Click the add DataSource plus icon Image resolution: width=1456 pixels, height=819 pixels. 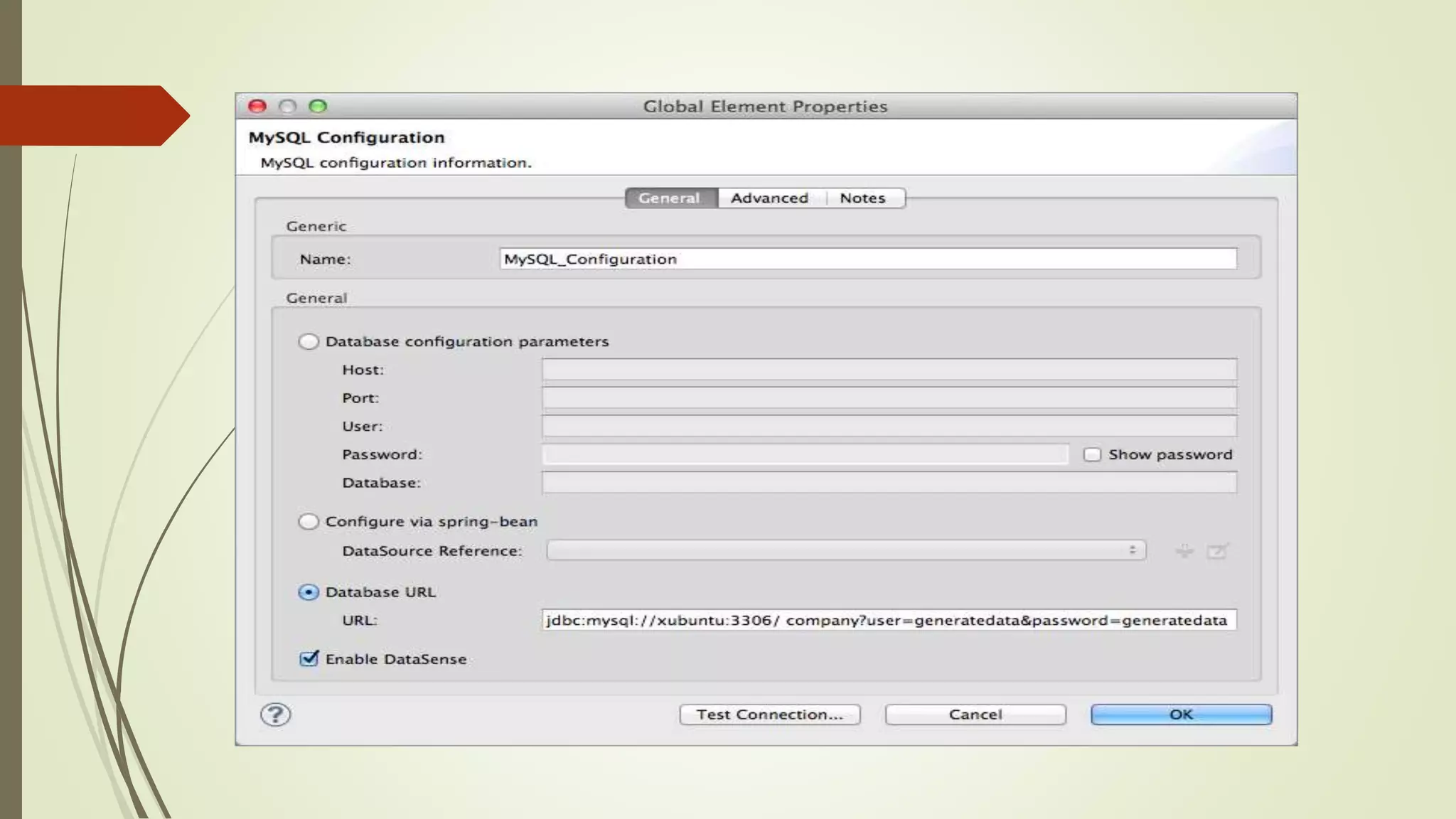(1184, 551)
